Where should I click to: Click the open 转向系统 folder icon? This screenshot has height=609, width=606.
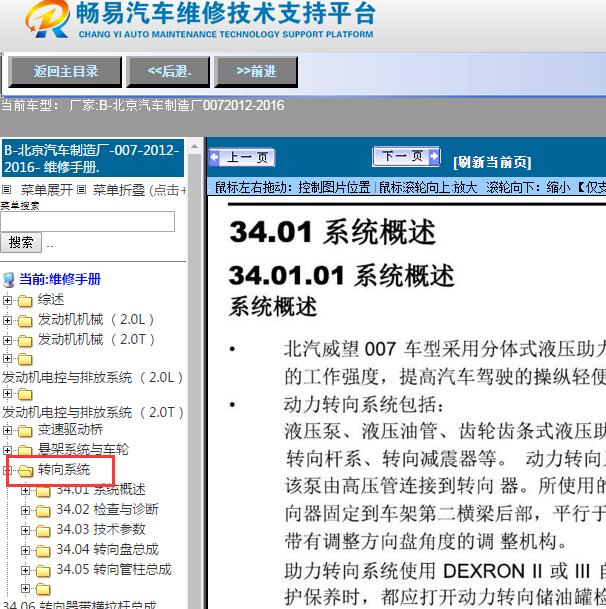(x=26, y=471)
